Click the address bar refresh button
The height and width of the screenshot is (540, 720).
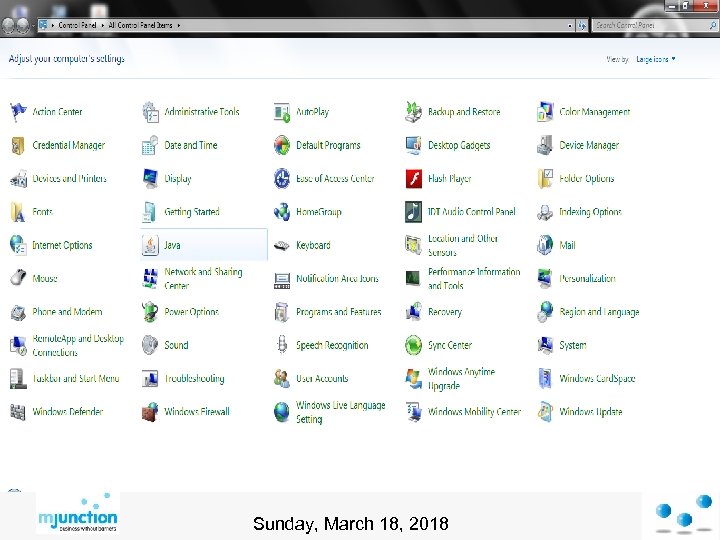582,26
